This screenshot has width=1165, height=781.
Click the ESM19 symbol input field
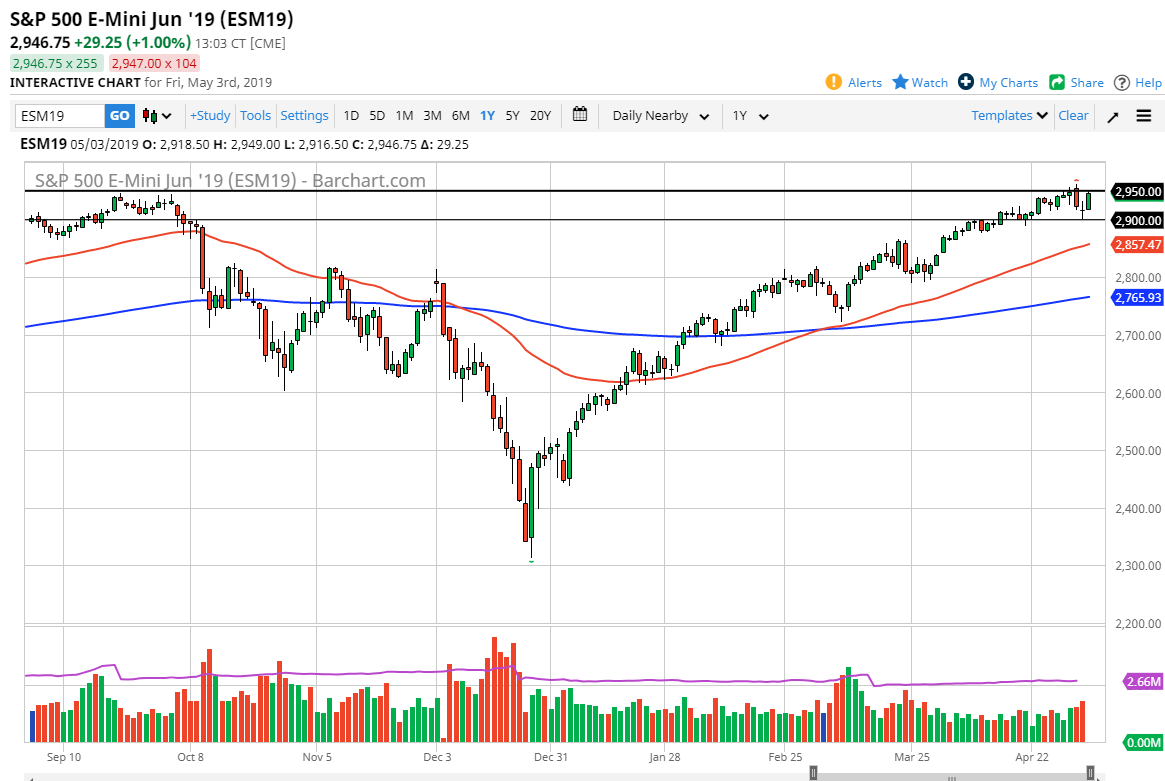click(58, 116)
